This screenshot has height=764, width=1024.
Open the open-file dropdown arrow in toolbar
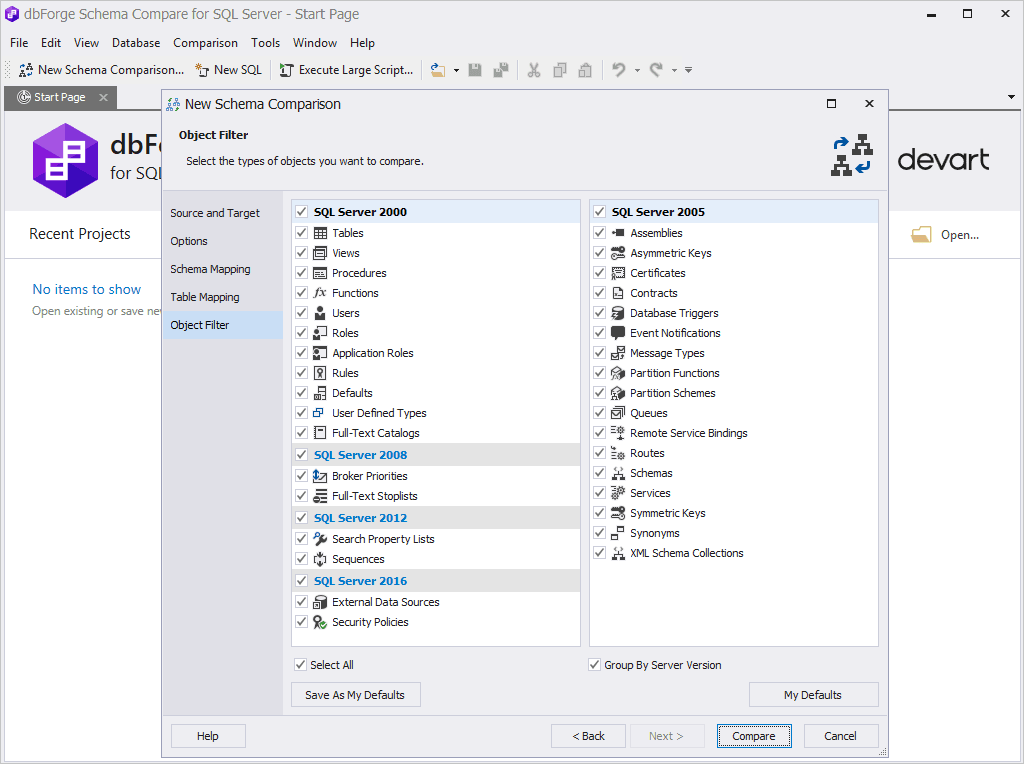[456, 70]
